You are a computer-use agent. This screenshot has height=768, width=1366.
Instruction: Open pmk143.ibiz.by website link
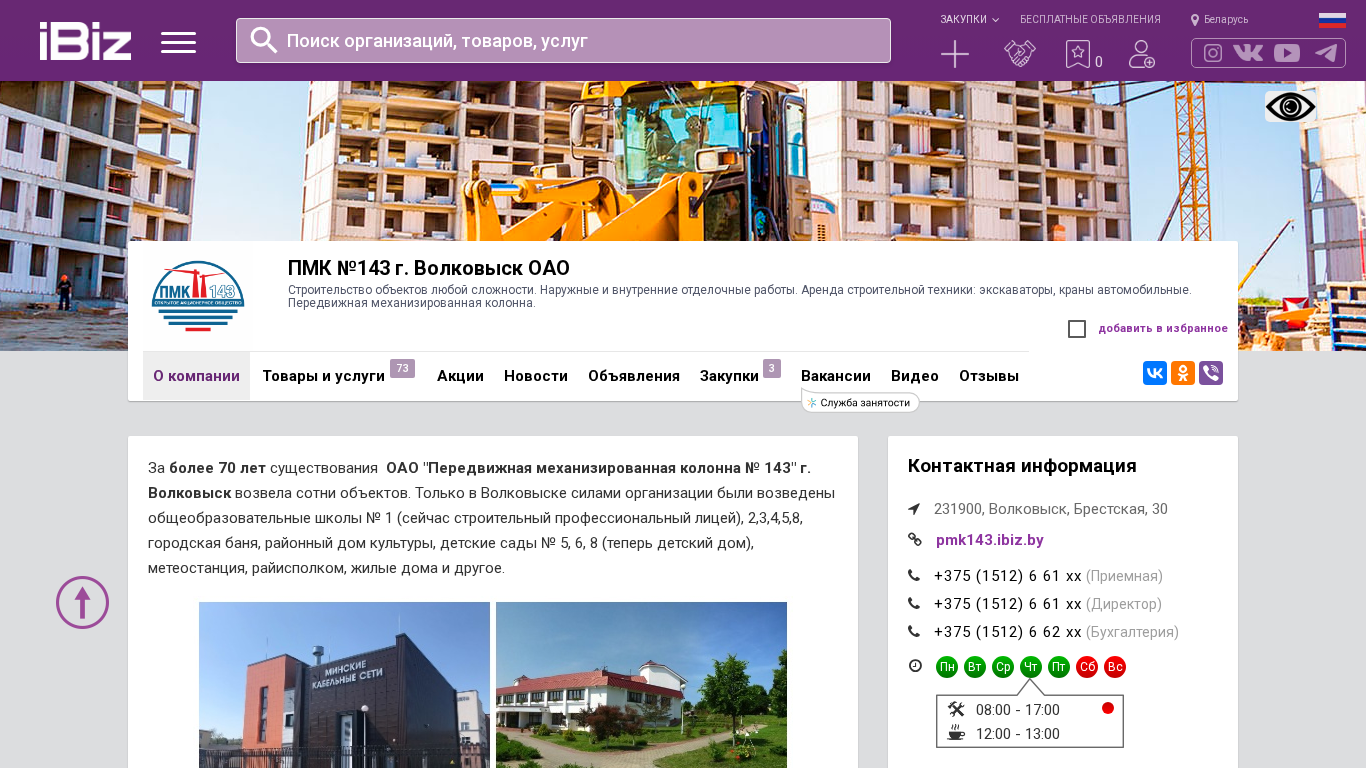click(x=990, y=540)
